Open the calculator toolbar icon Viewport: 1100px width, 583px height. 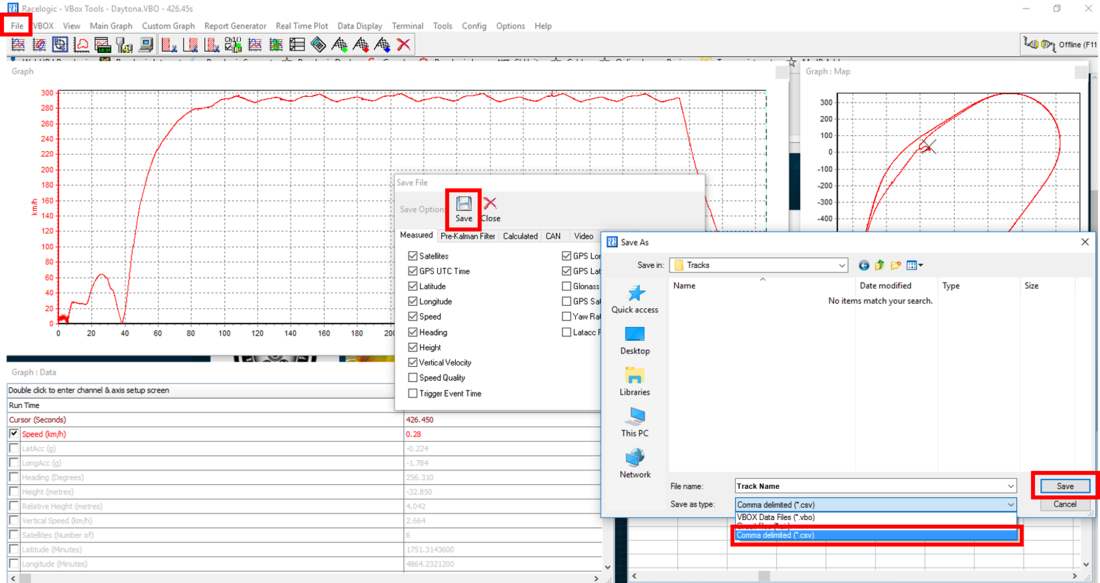pyautogui.click(x=318, y=44)
